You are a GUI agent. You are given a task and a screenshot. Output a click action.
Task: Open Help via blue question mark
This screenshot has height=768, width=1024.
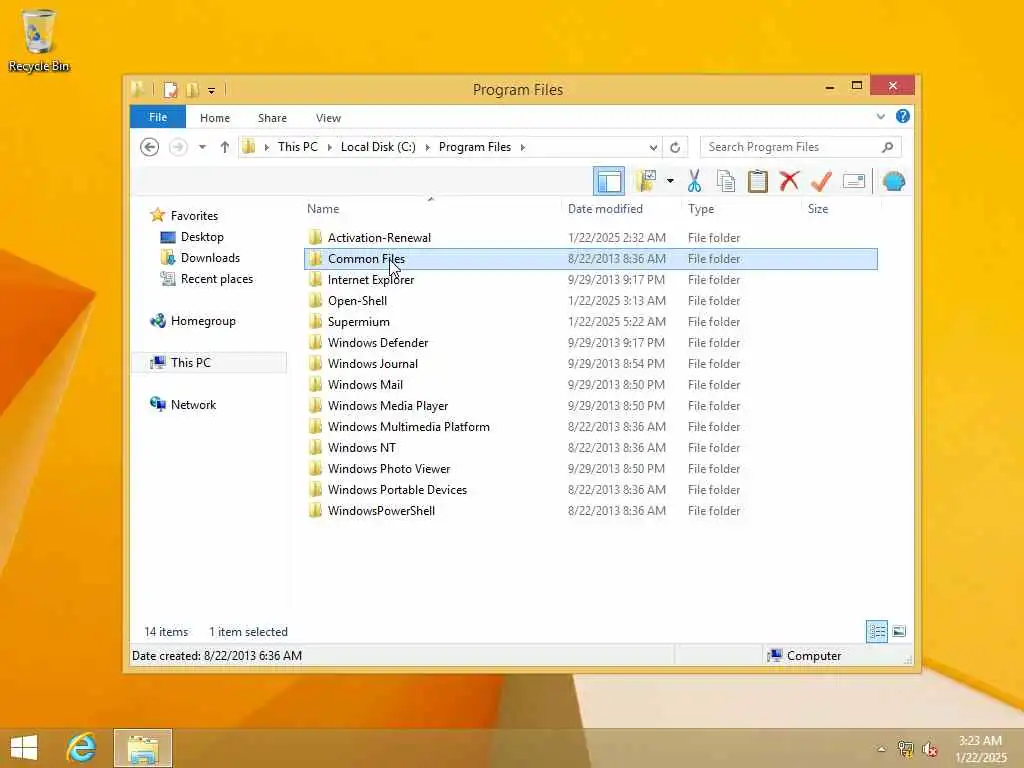903,116
